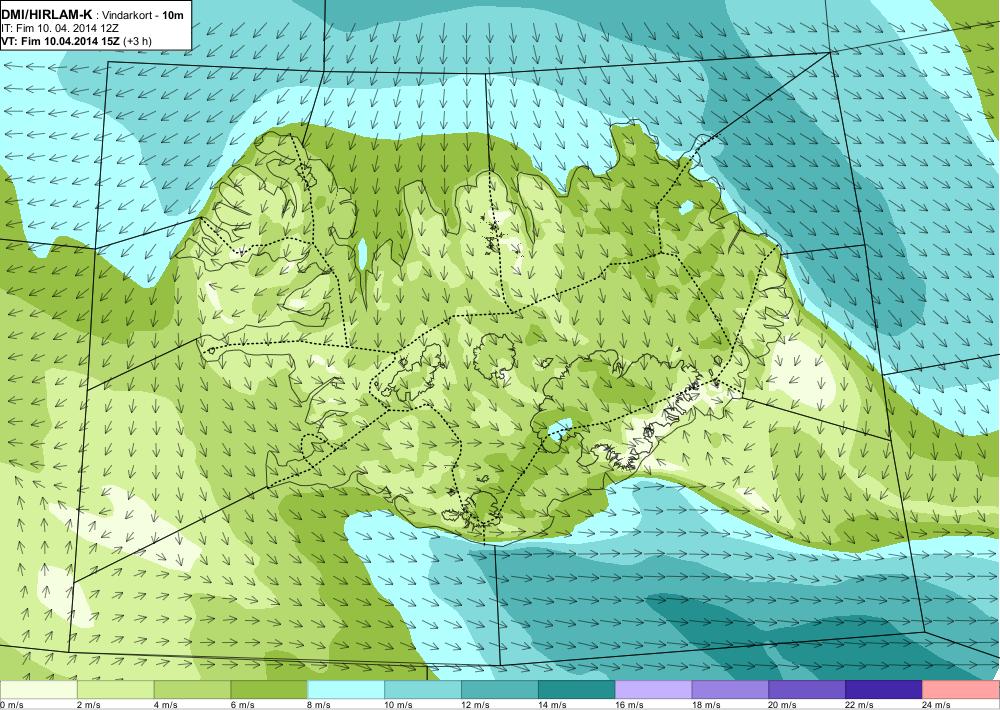The height and width of the screenshot is (710, 1000).
Task: Select the "4 m/s" legend label
Action: tap(166, 705)
